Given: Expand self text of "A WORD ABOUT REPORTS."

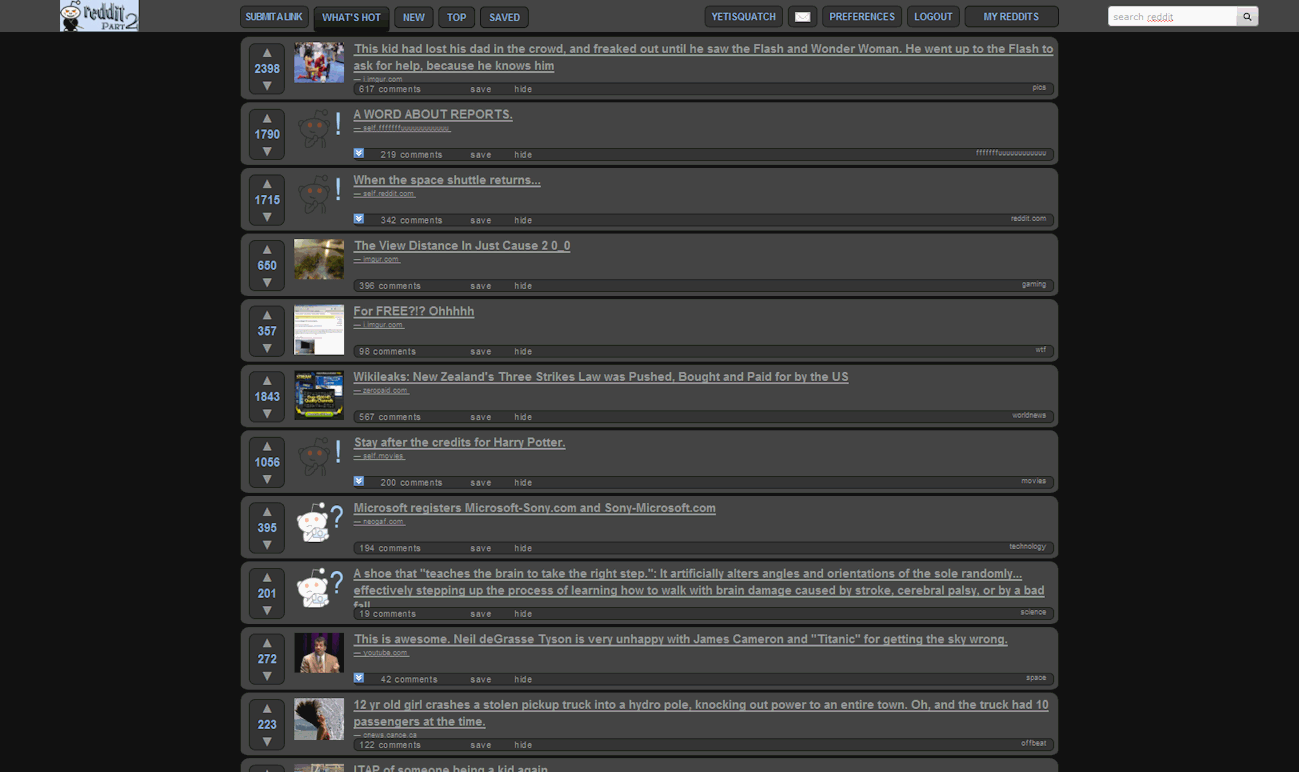Looking at the screenshot, I should [359, 154].
